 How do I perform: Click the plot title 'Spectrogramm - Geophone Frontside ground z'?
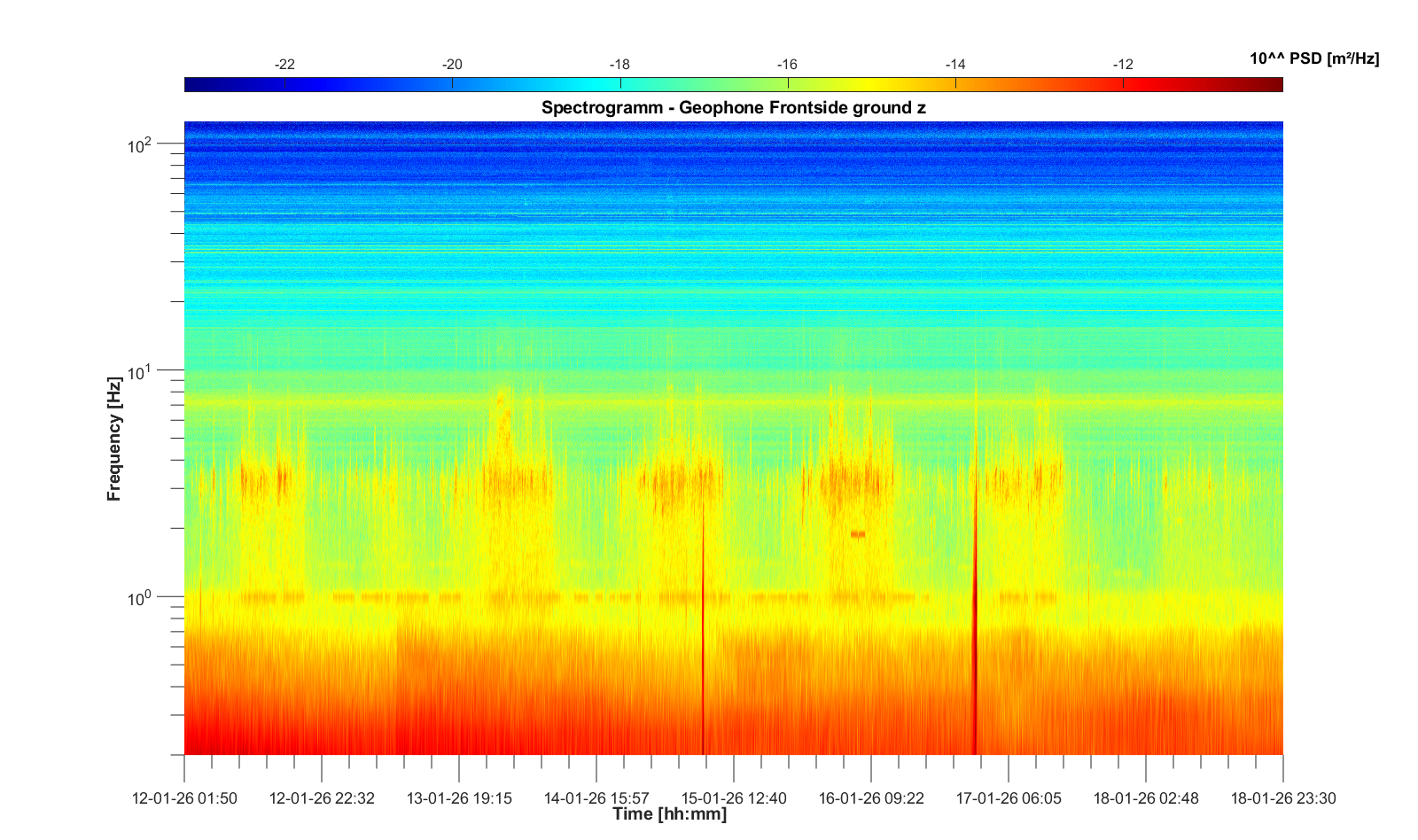(x=733, y=108)
